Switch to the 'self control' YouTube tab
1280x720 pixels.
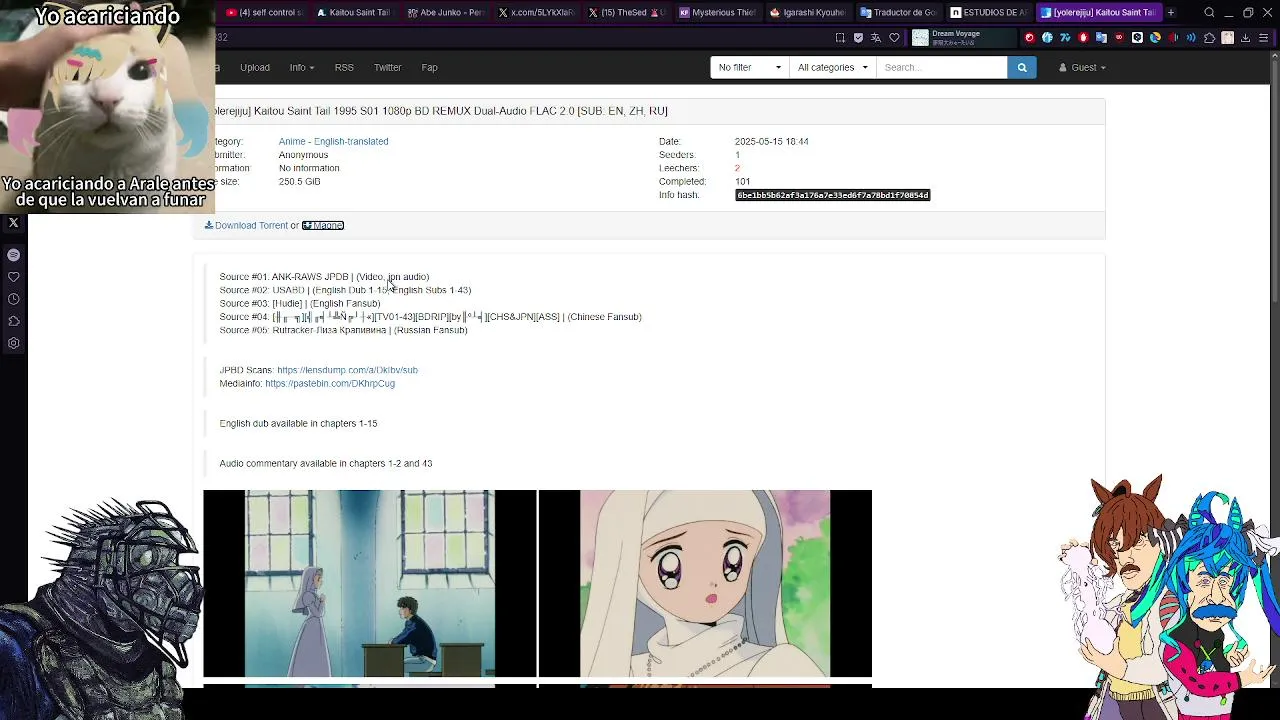265,12
